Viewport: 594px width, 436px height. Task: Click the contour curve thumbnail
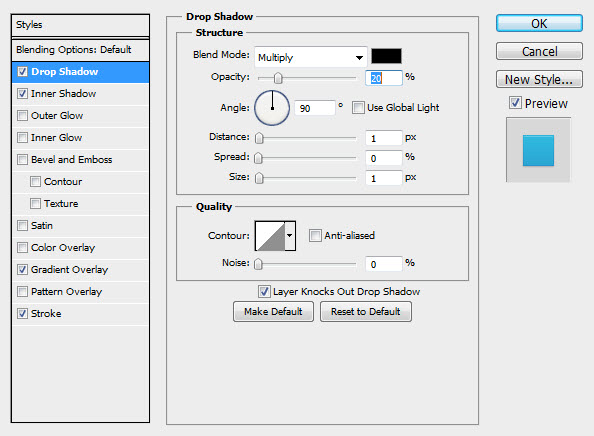point(270,236)
